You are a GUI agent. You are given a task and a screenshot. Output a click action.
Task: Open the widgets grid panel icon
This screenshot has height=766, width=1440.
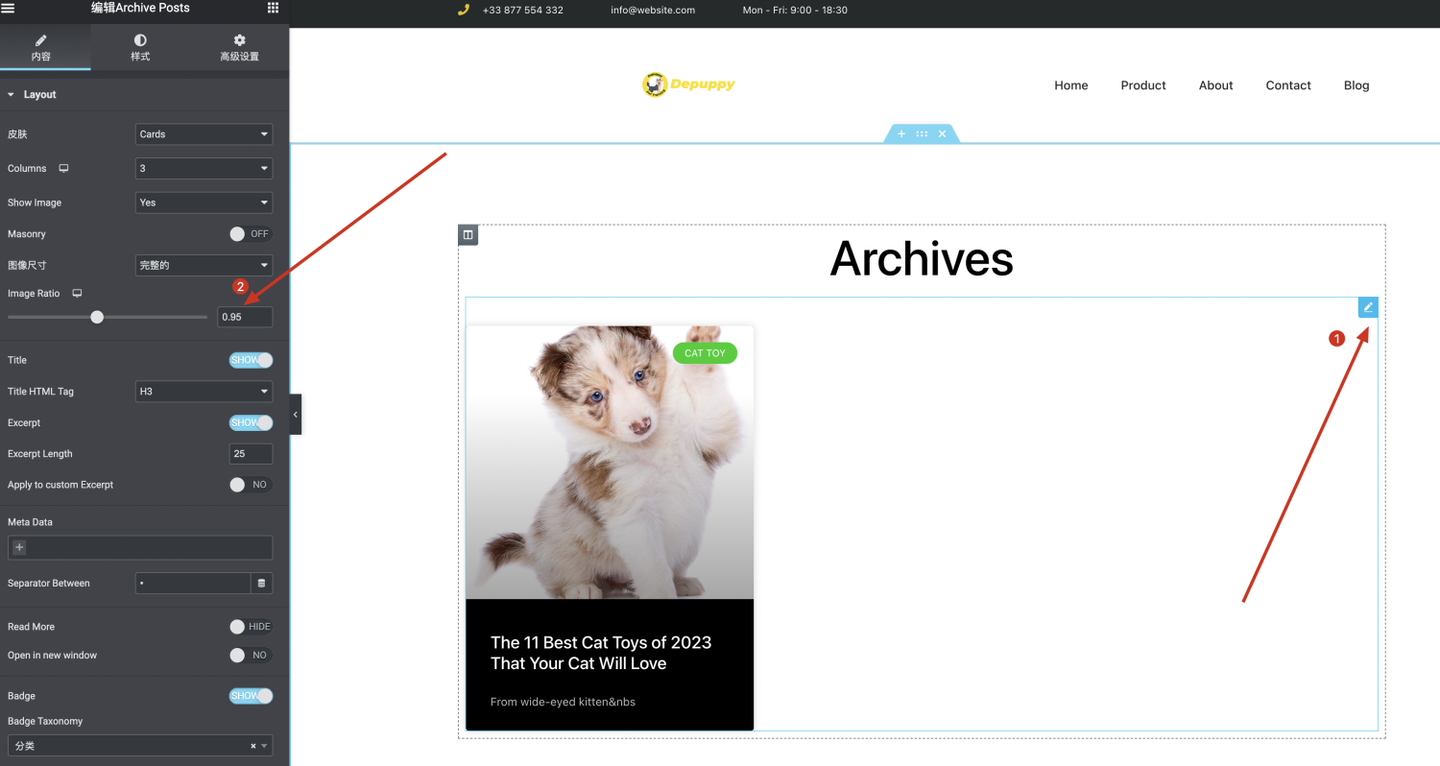click(x=273, y=8)
